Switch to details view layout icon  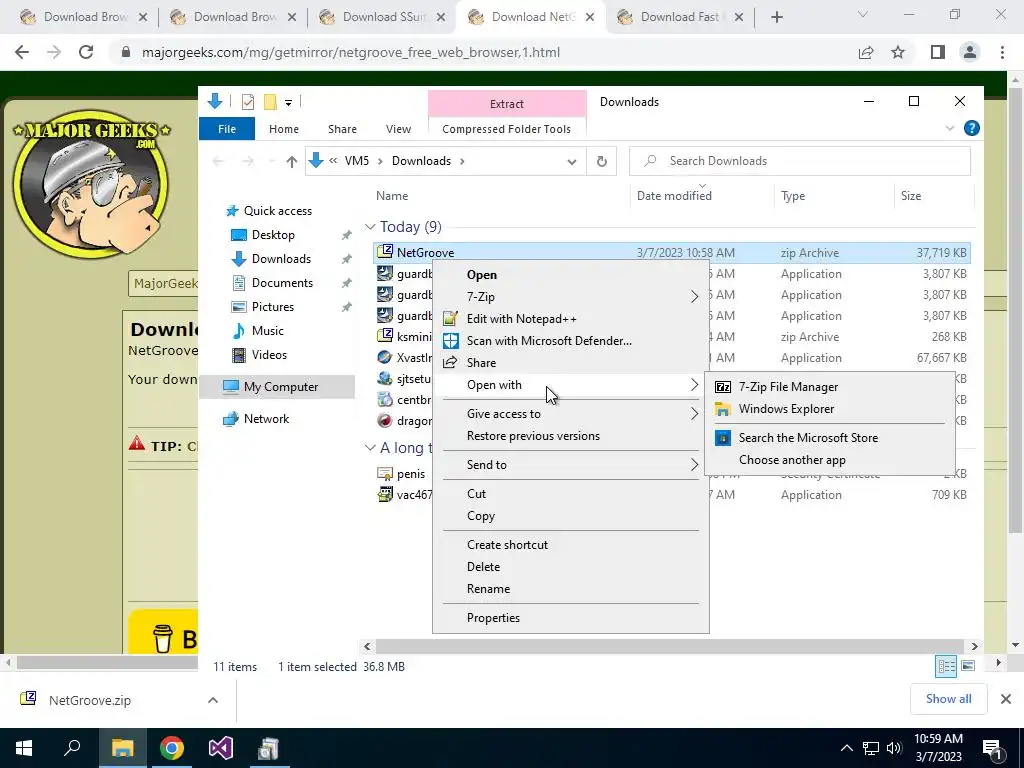pyautogui.click(x=946, y=666)
